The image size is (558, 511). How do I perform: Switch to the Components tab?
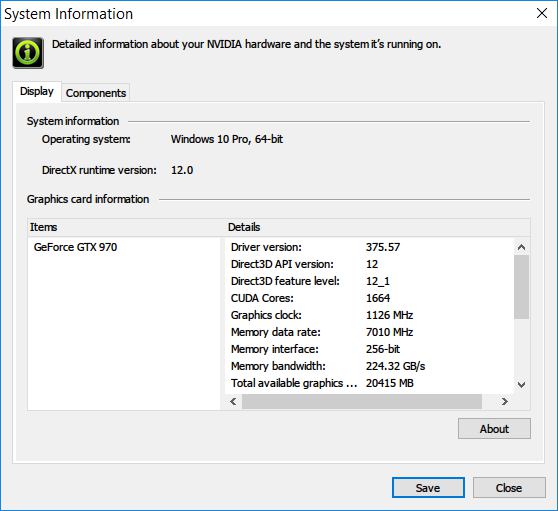click(96, 93)
